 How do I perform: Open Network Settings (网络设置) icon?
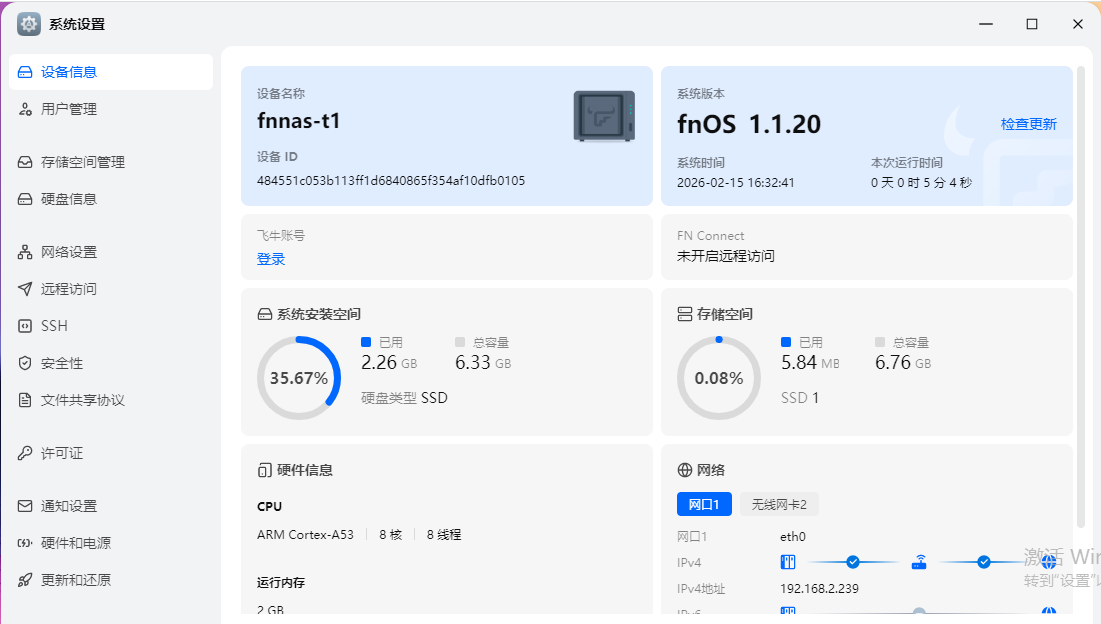pyautogui.click(x=25, y=252)
